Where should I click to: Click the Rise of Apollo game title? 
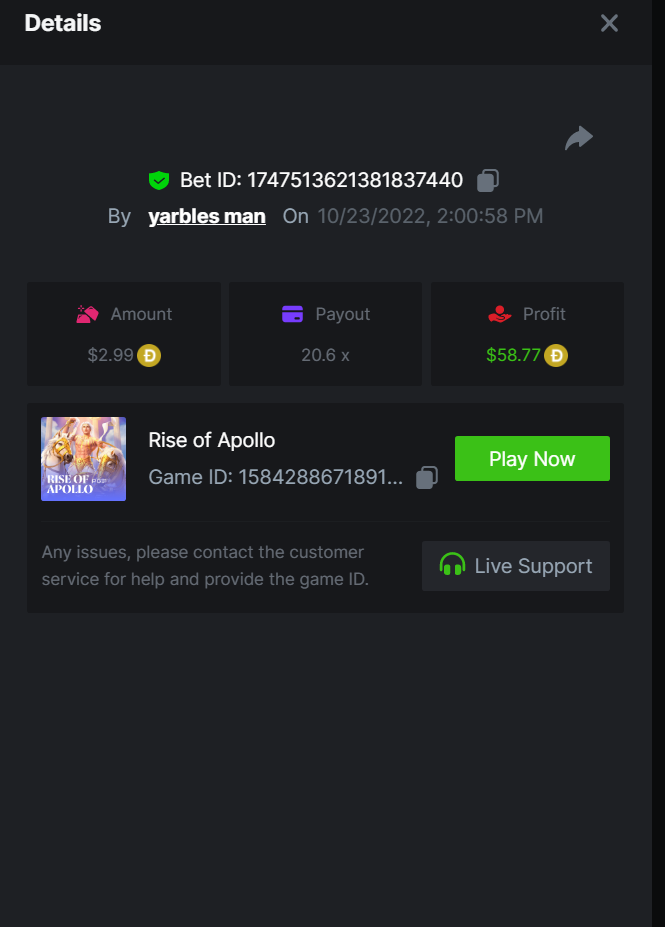coord(211,440)
